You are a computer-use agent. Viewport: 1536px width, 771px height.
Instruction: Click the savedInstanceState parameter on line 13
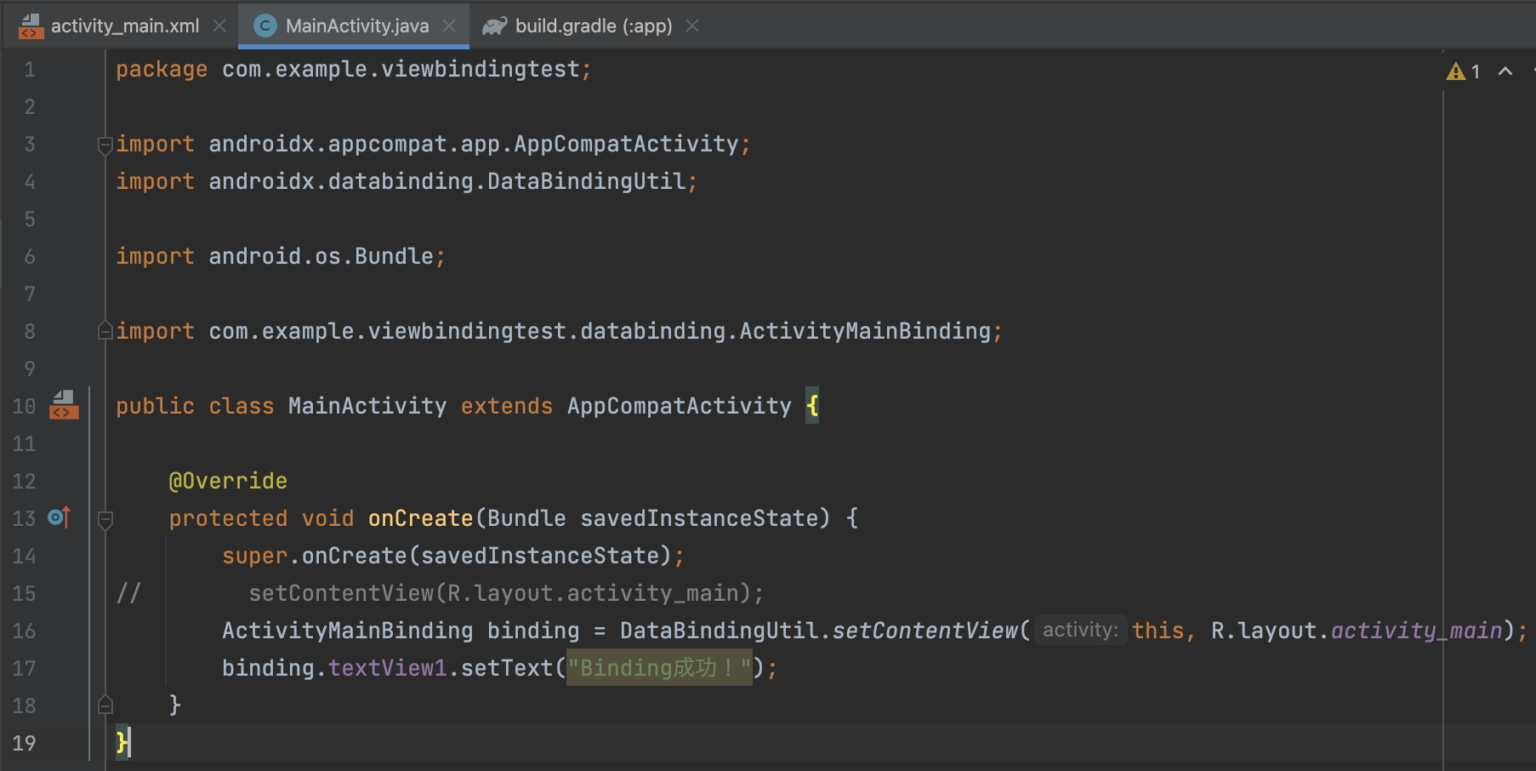[699, 518]
